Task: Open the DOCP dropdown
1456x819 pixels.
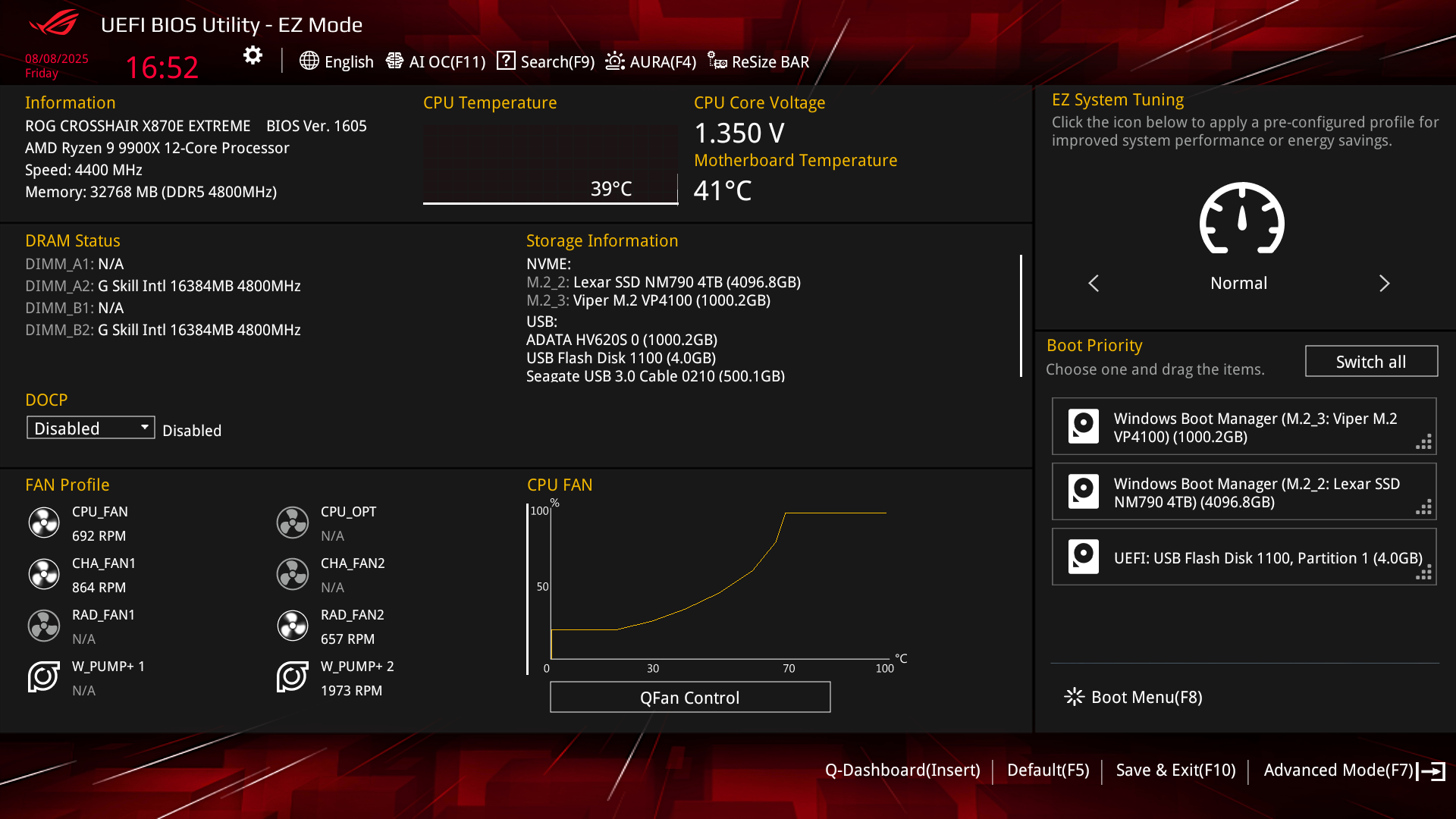Action: point(91,428)
